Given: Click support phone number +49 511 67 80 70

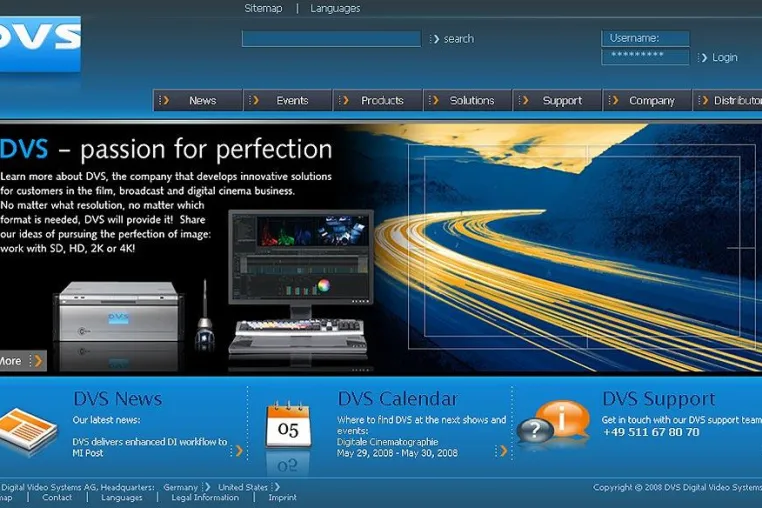Looking at the screenshot, I should click(x=651, y=432).
